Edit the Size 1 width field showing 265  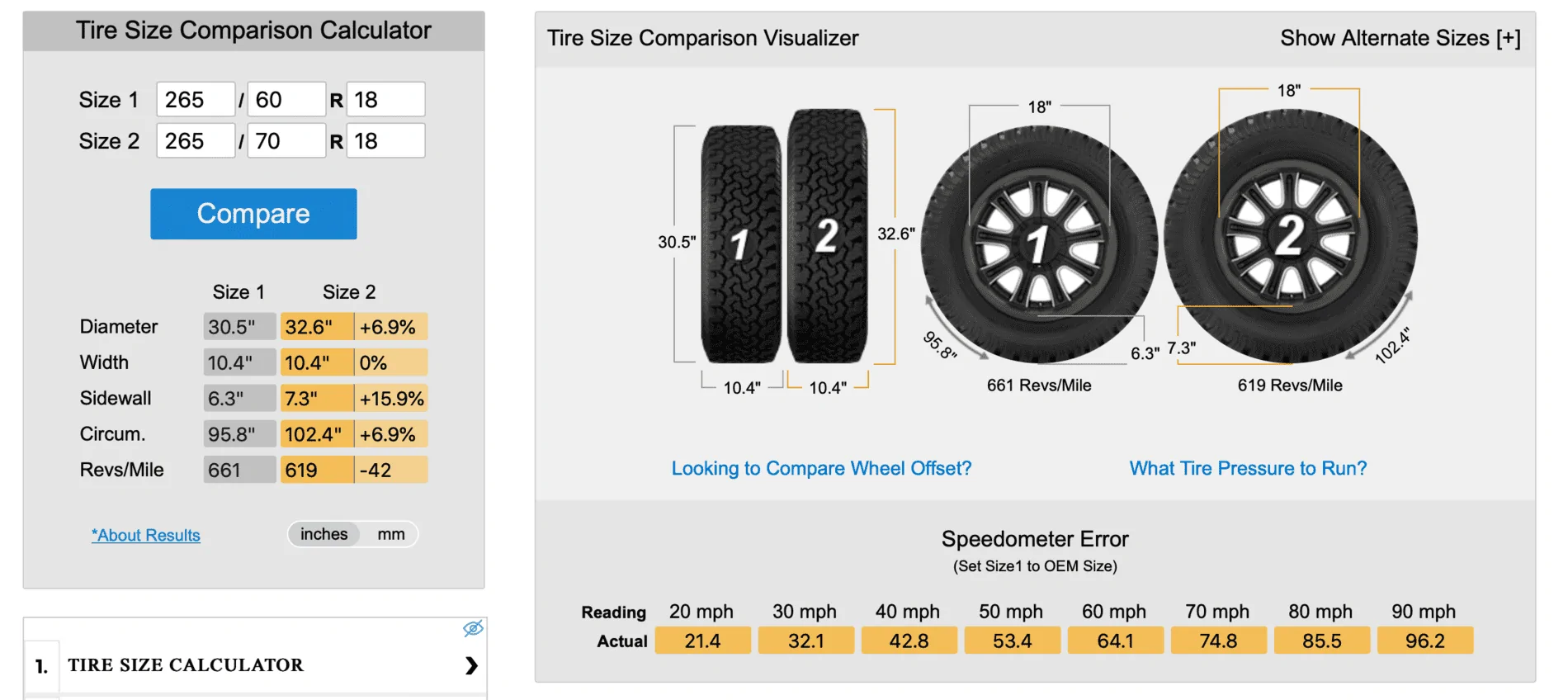click(x=195, y=98)
